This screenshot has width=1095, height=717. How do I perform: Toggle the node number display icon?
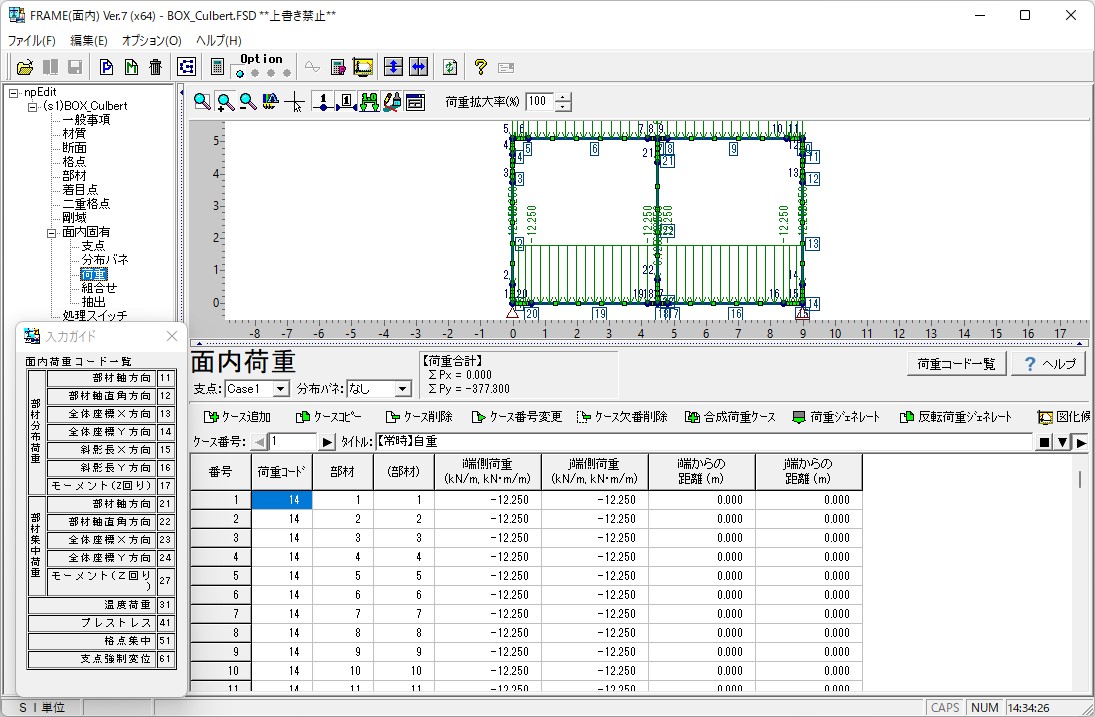click(x=323, y=101)
